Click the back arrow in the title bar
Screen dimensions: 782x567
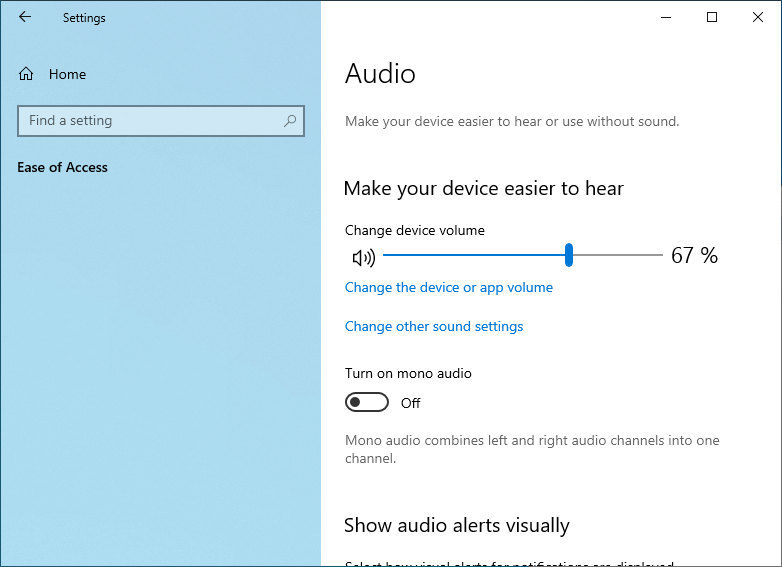(x=25, y=17)
